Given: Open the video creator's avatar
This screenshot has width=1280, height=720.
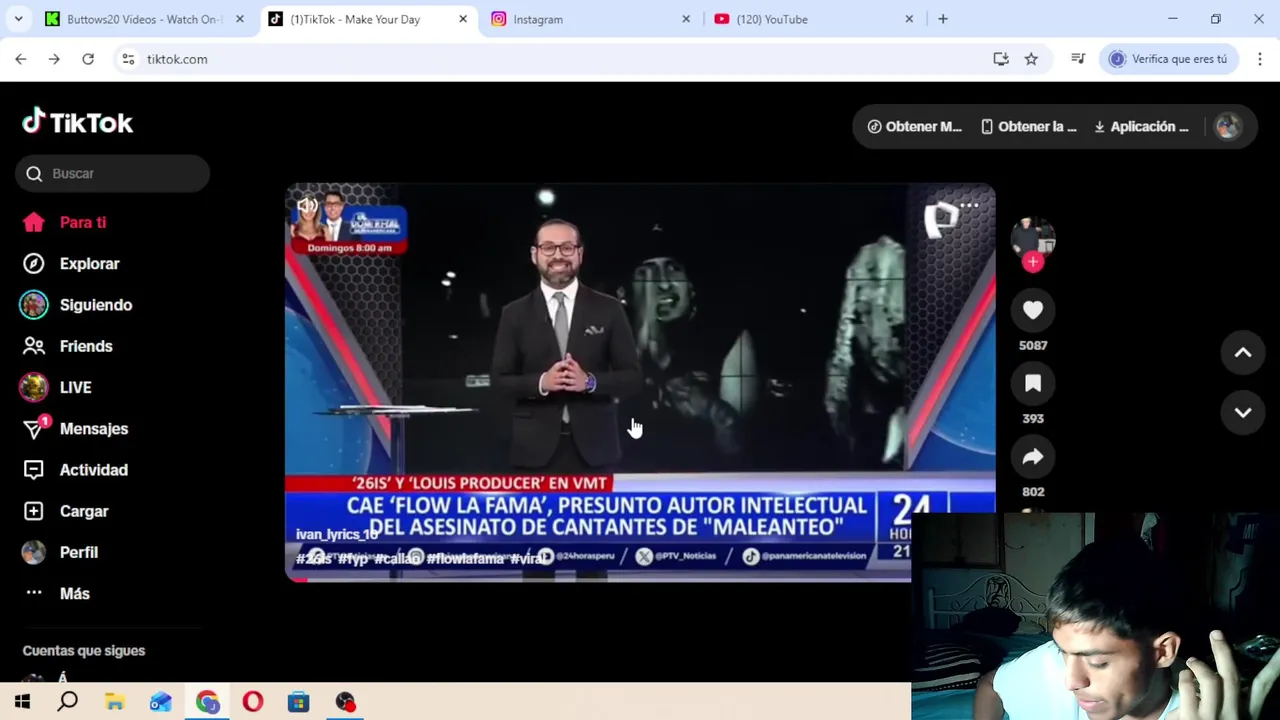Looking at the screenshot, I should (1033, 237).
